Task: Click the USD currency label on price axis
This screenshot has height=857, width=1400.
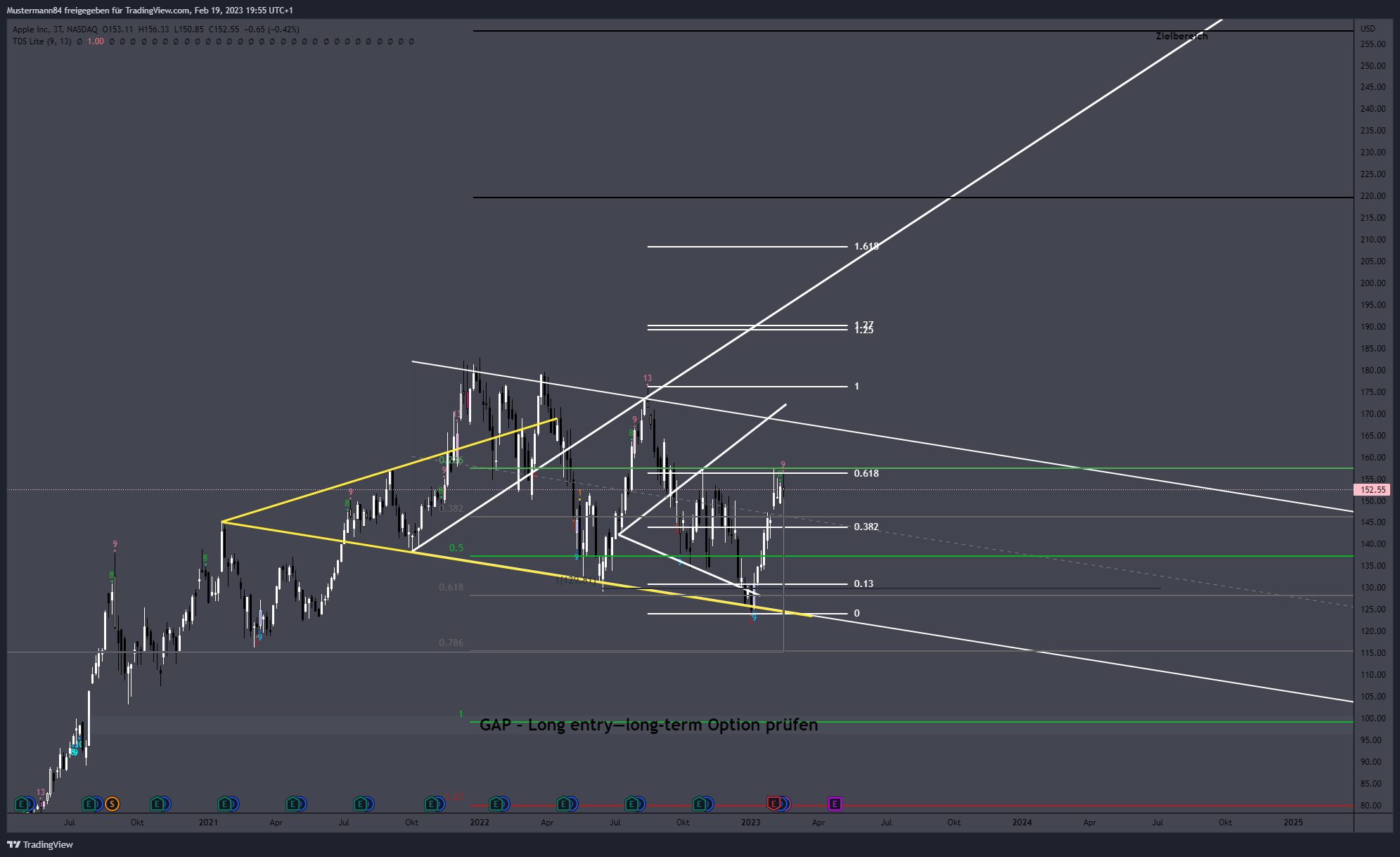Action: click(1368, 29)
